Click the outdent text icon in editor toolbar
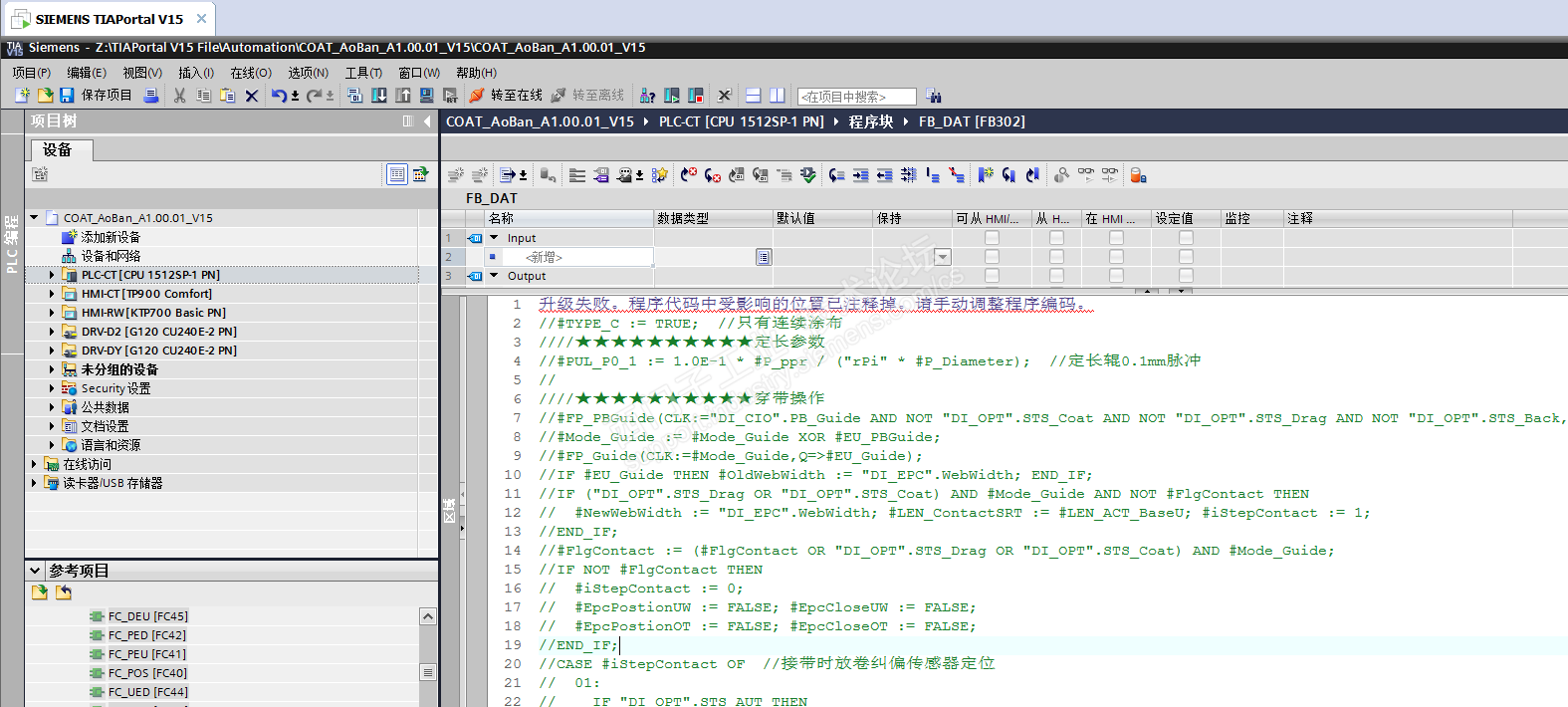The image size is (1568, 707). coord(884,175)
